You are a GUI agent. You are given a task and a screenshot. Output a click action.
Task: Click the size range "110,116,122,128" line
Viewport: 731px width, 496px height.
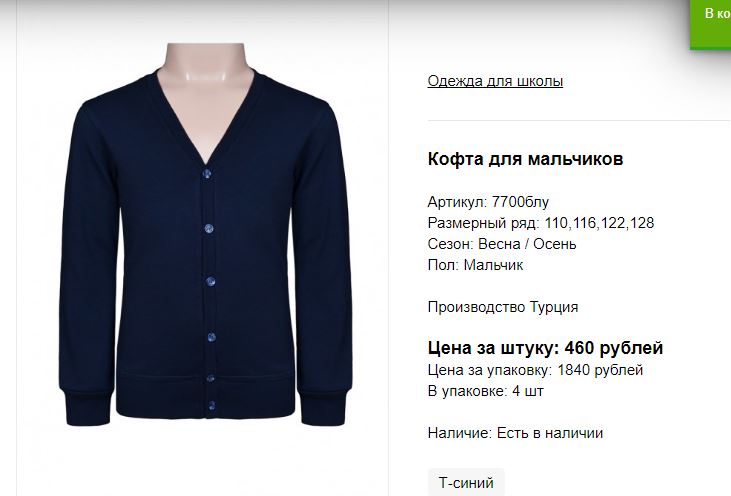tap(541, 223)
